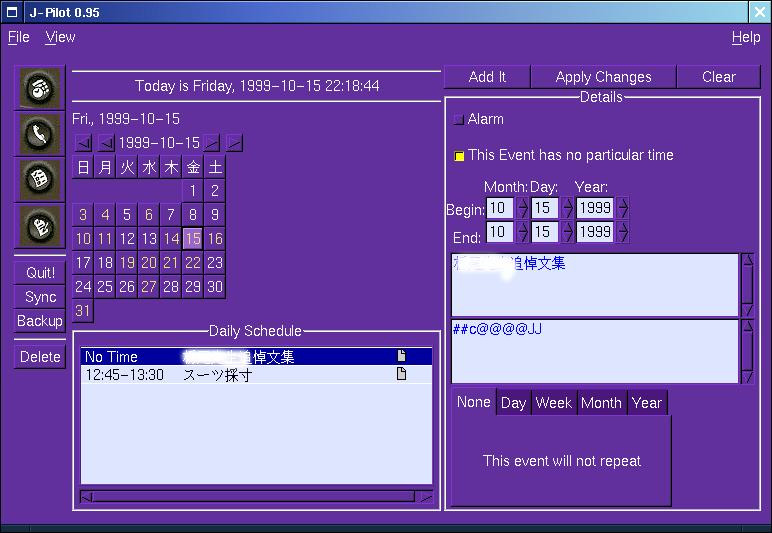772x533 pixels.
Task: Switch to the Week repeat tab
Action: click(x=554, y=403)
